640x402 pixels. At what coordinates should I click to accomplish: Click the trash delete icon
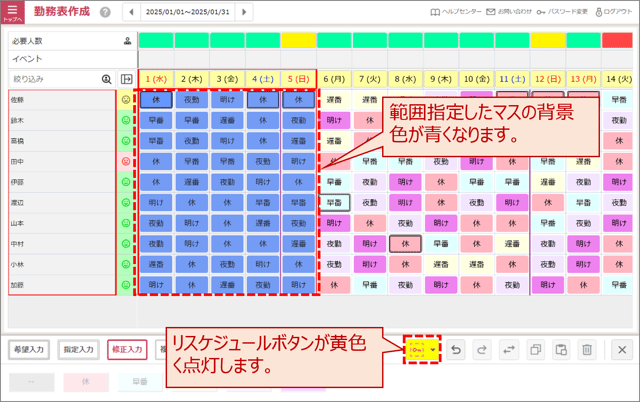point(588,349)
